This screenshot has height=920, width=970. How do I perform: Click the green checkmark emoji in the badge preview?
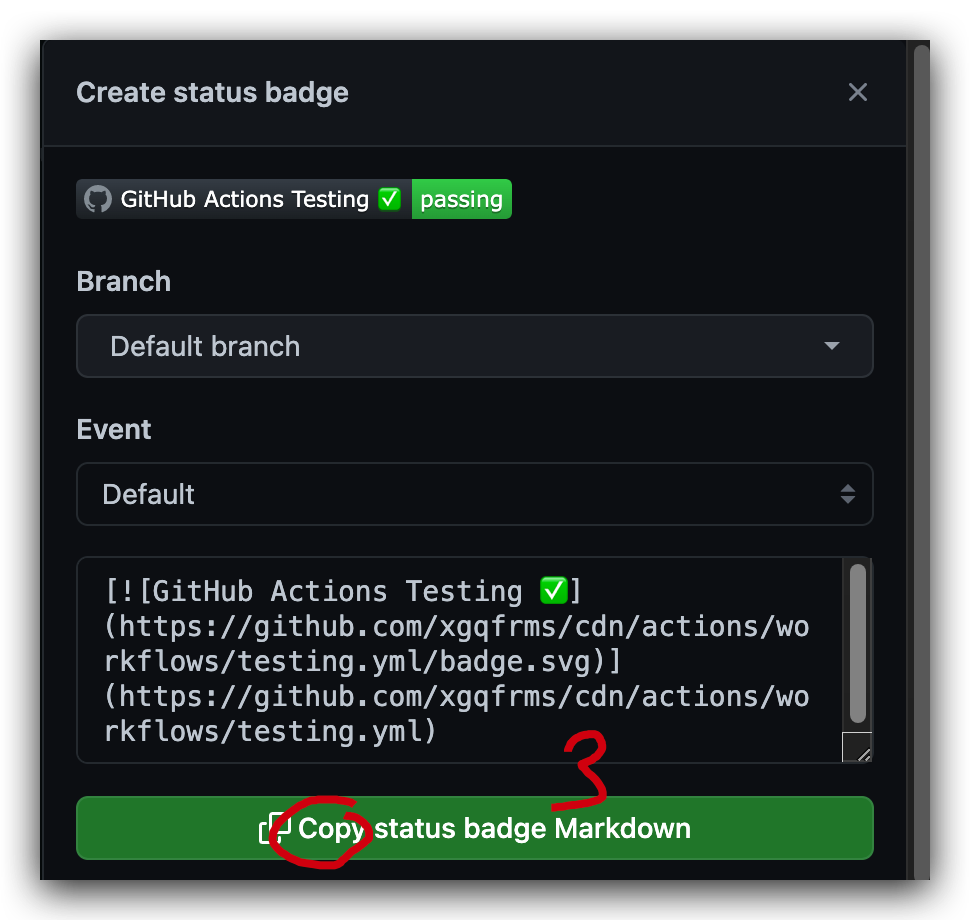pyautogui.click(x=390, y=199)
